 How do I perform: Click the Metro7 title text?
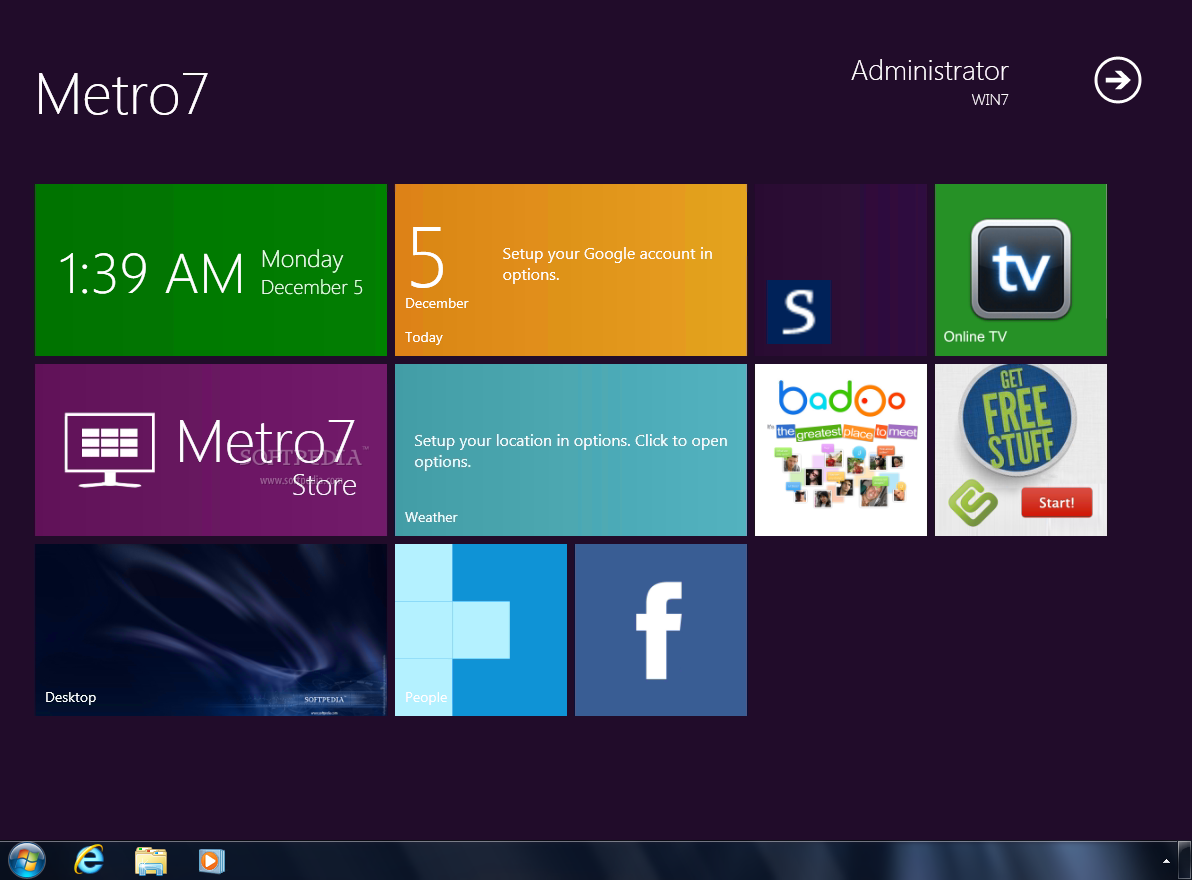122,94
